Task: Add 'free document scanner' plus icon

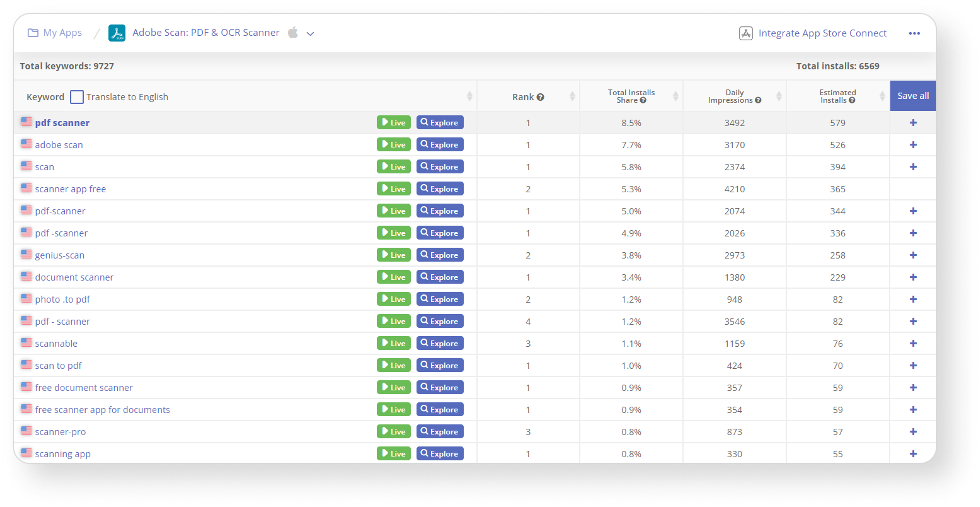Action: (913, 388)
